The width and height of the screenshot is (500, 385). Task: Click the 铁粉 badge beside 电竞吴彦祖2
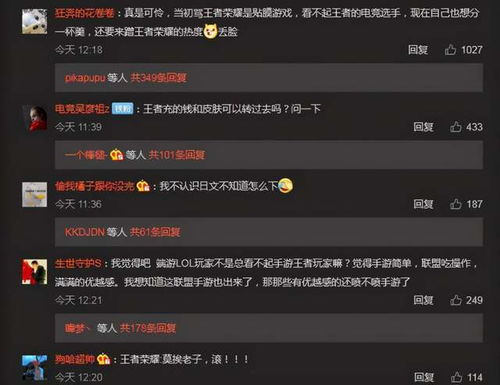(x=122, y=108)
